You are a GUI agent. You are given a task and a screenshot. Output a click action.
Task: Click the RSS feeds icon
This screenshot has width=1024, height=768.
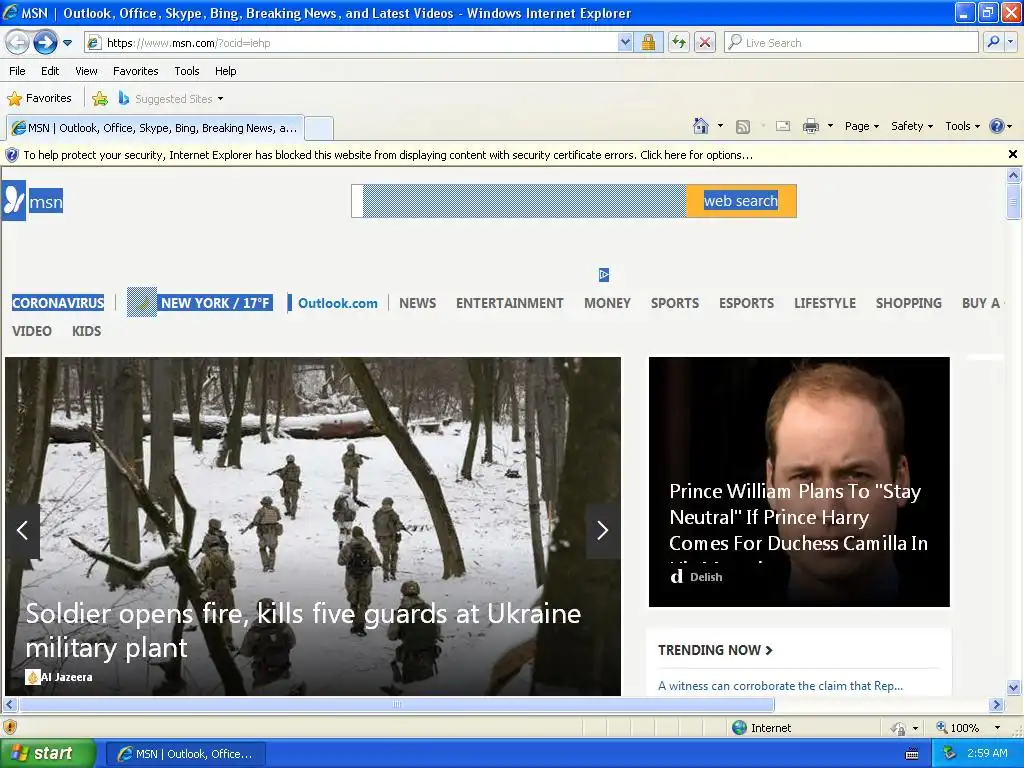point(743,127)
